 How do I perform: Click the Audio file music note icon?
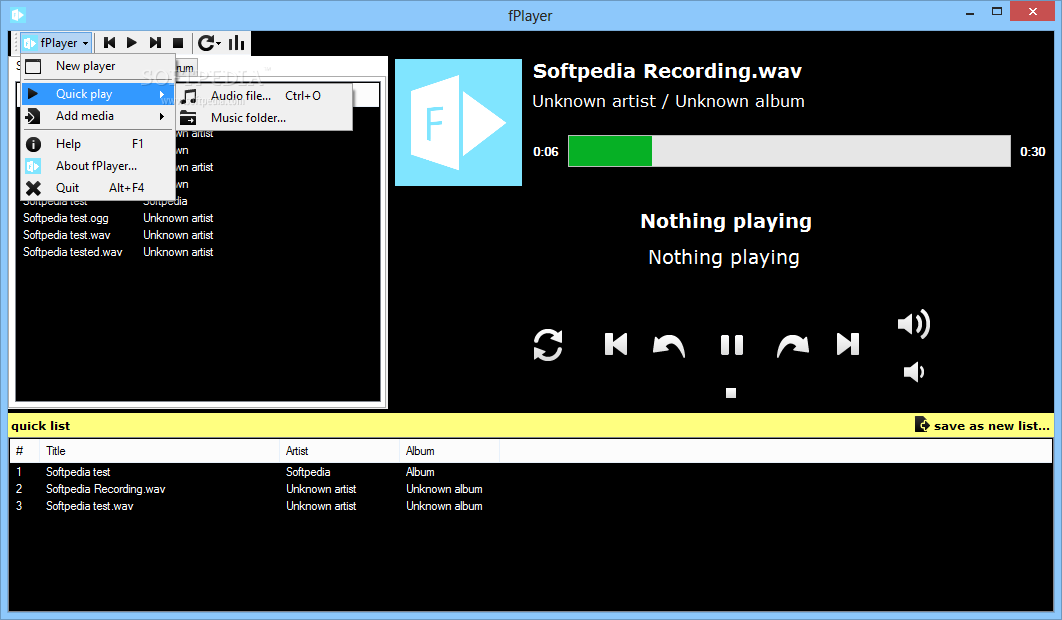tap(189, 96)
